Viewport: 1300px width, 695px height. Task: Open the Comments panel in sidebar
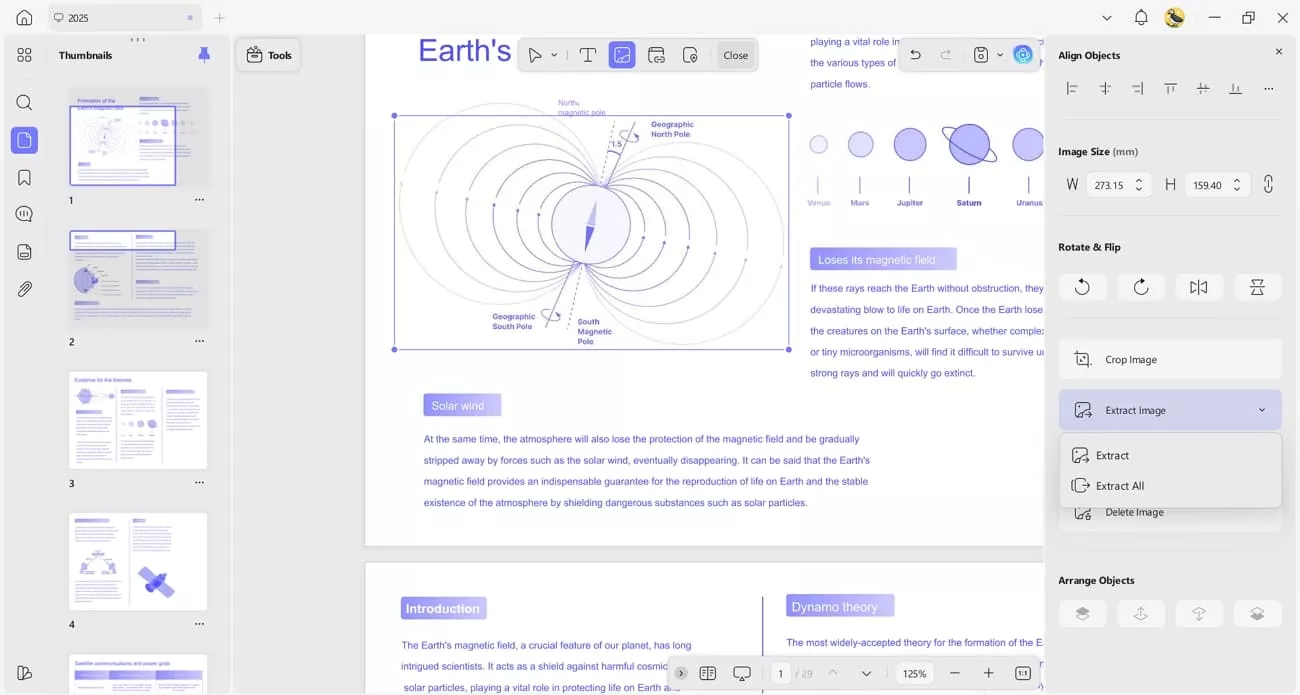24,214
